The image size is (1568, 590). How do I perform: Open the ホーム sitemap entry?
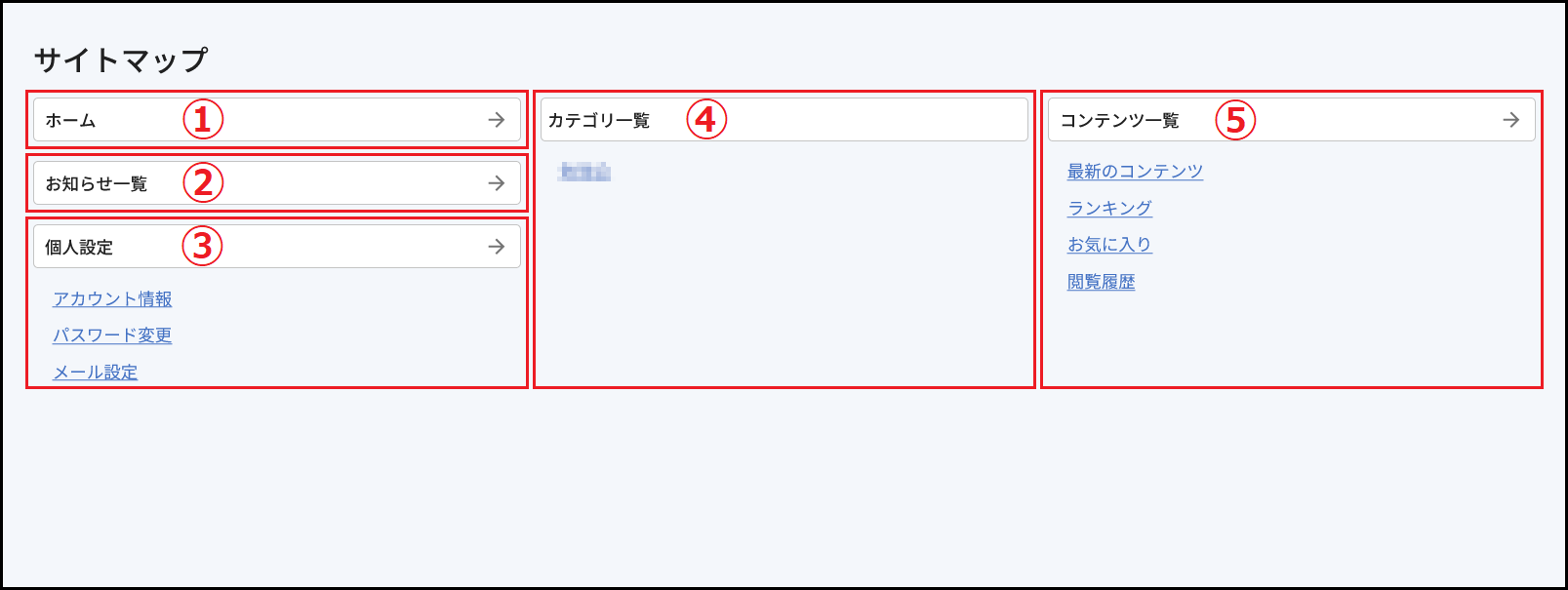coord(277,120)
